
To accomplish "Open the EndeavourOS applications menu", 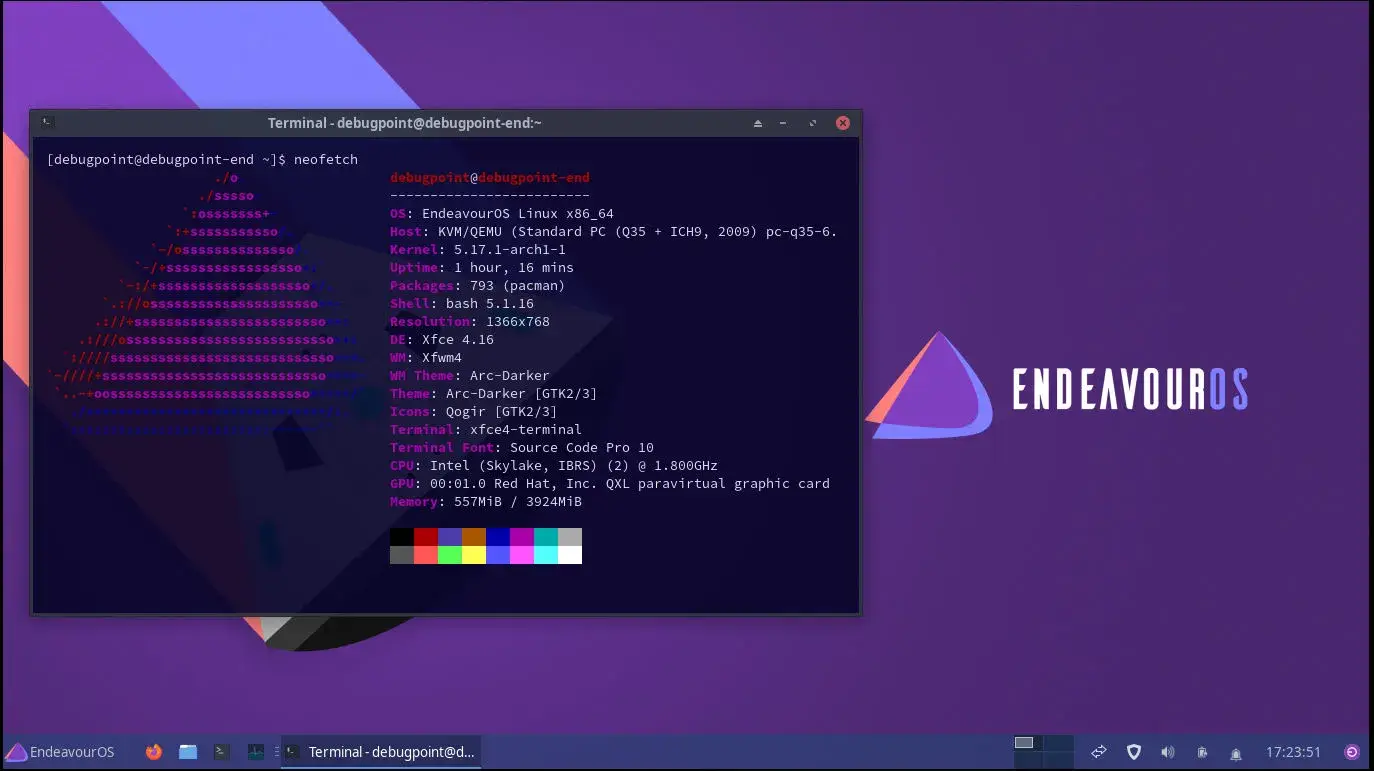I will pos(60,752).
